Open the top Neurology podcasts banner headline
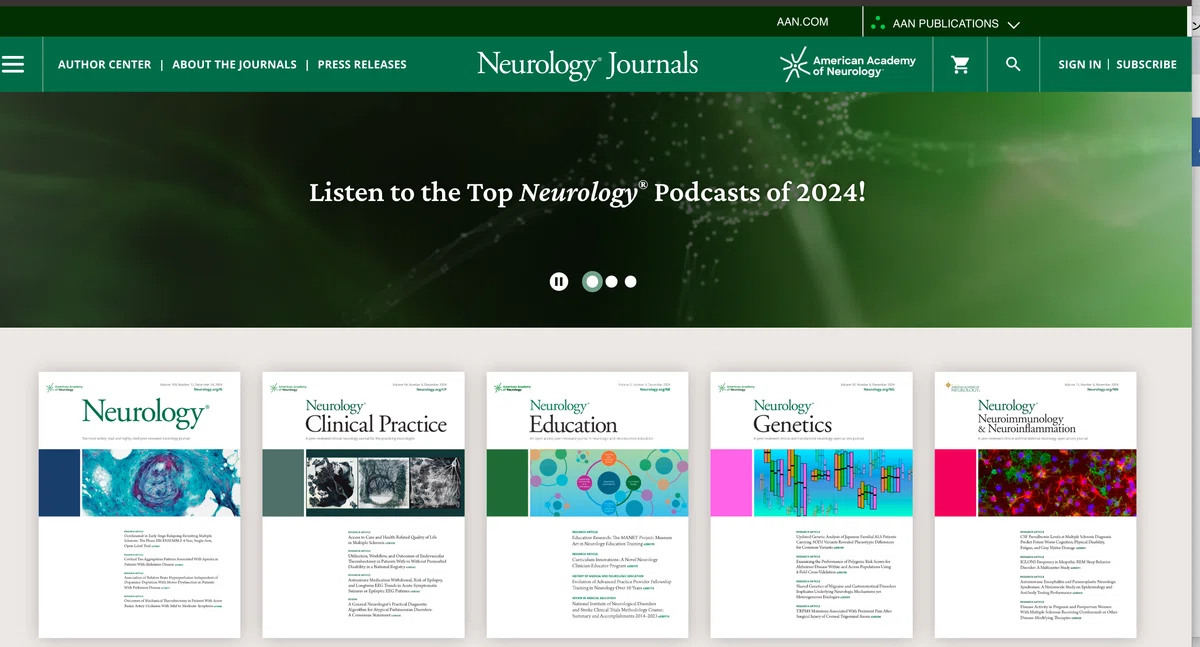 coord(588,191)
